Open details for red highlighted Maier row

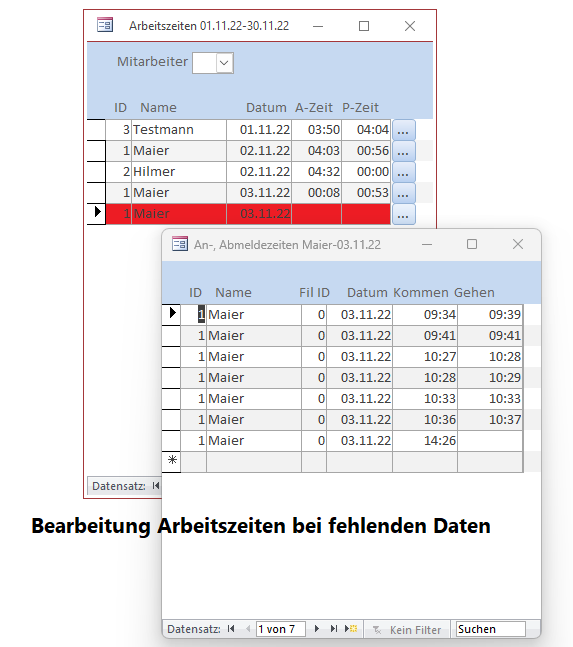(x=403, y=214)
